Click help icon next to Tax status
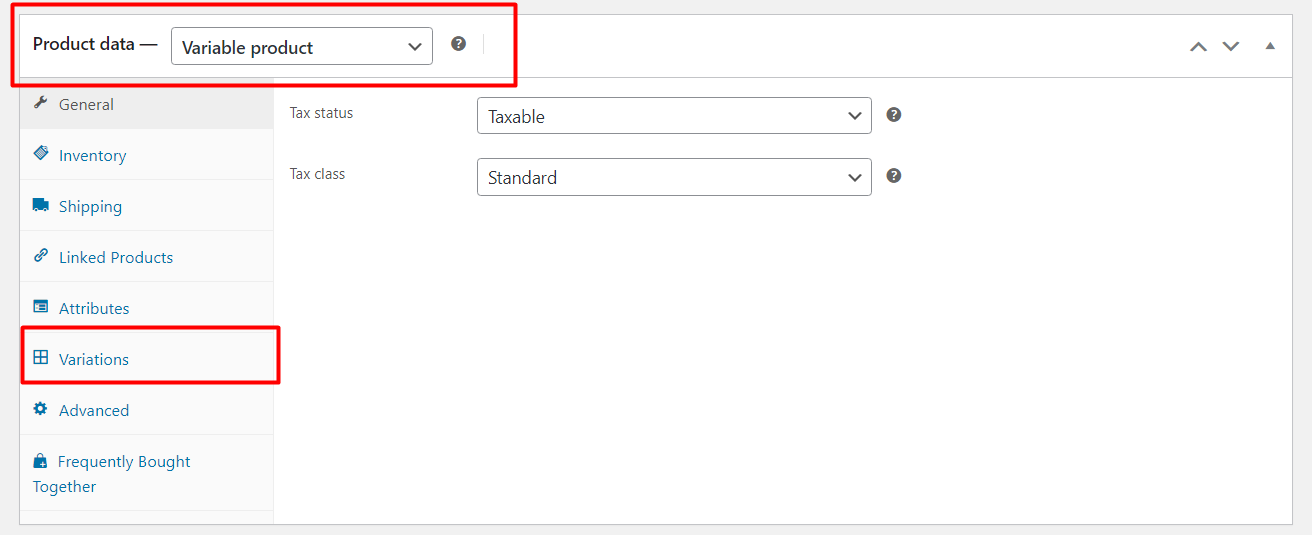1312x535 pixels. pos(894,114)
